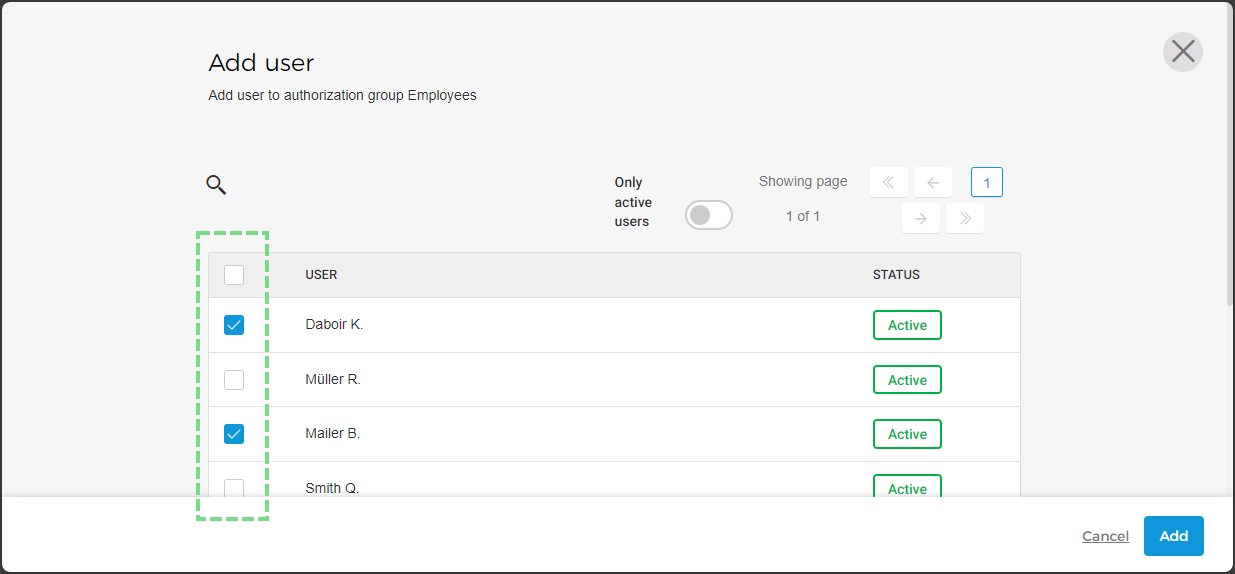Uncheck the Mailer B. checkbox
This screenshot has height=574, width=1235.
point(234,434)
